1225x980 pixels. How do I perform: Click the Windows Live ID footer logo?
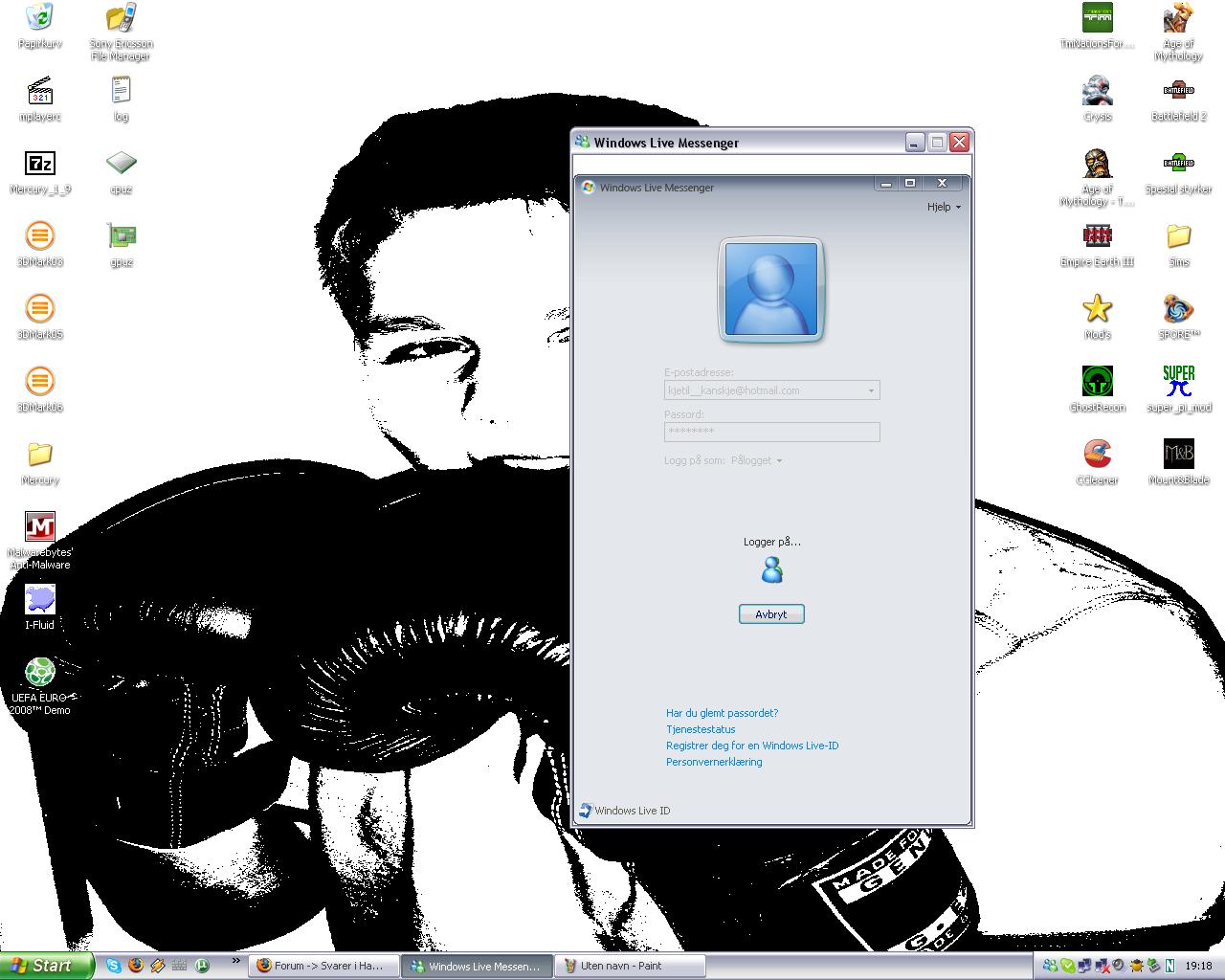coord(625,811)
